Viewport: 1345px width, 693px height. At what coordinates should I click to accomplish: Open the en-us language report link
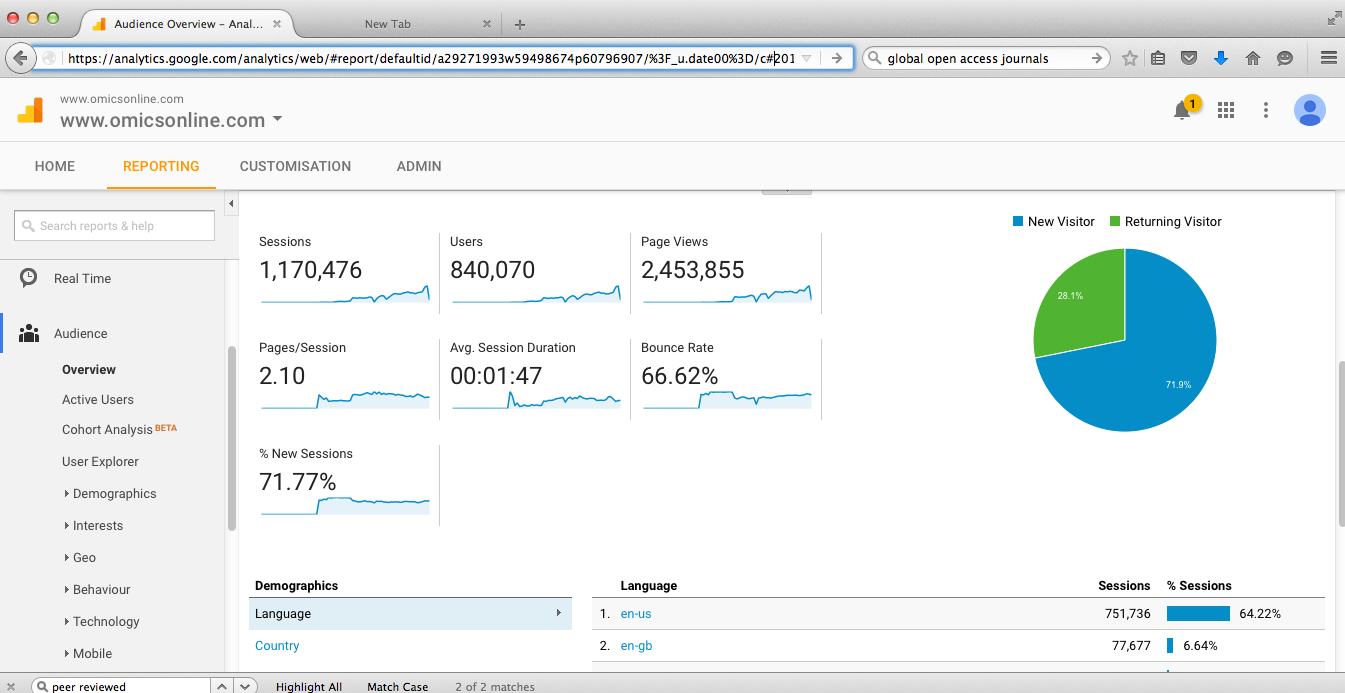pyautogui.click(x=636, y=613)
